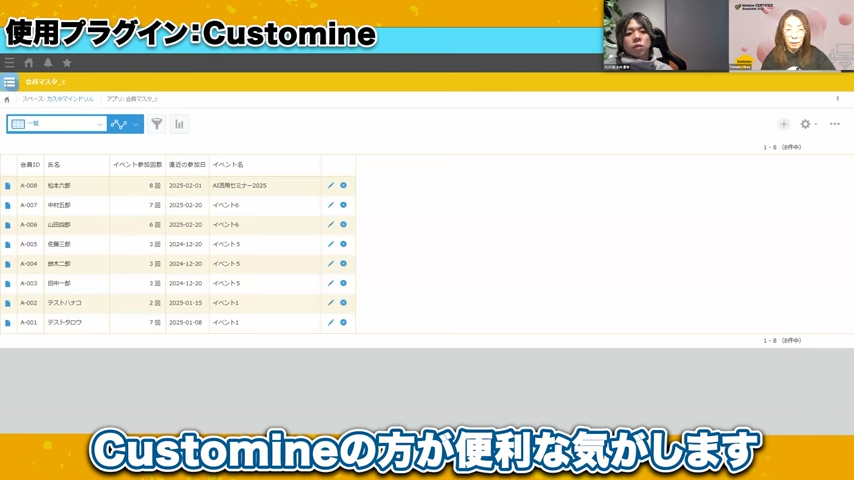Viewport: 854px width, 480px height.
Task: Delete the A-003 record
Action: (344, 283)
